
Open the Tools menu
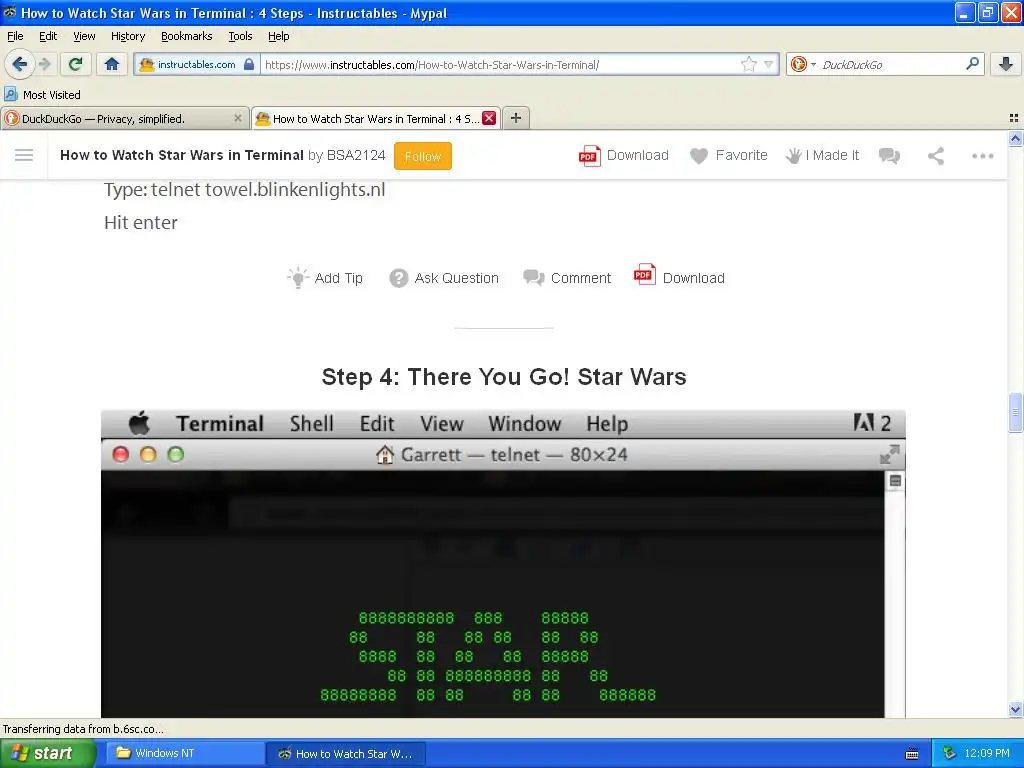[240, 36]
